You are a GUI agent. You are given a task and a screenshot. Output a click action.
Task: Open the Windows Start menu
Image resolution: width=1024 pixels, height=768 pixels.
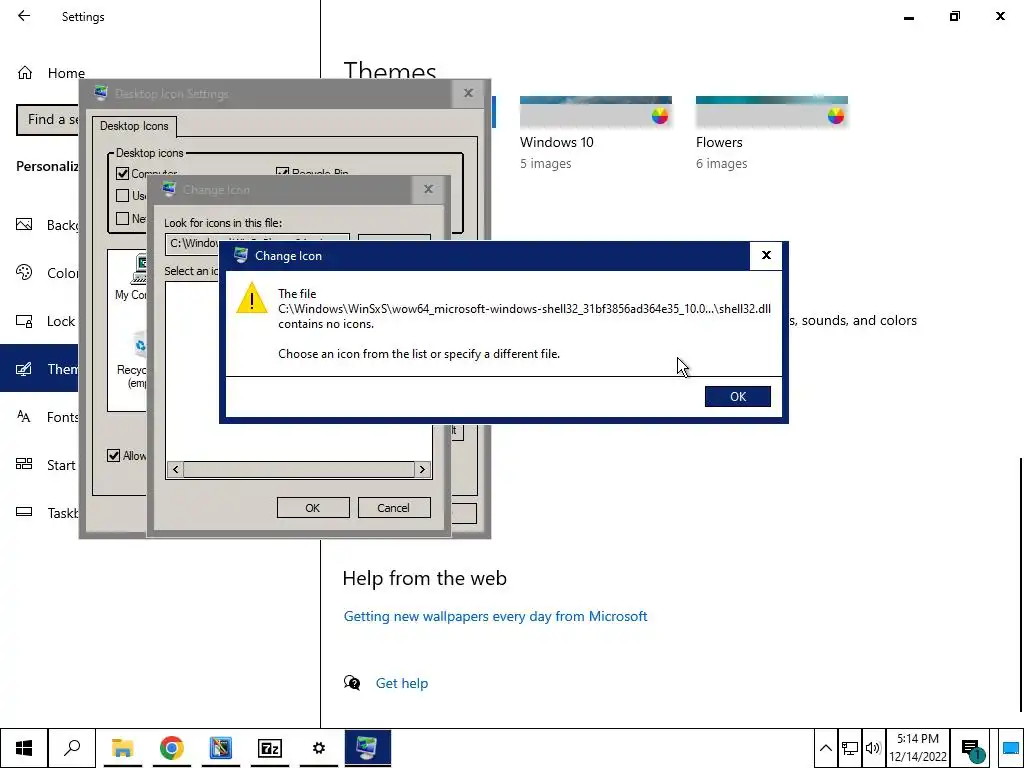[x=24, y=748]
